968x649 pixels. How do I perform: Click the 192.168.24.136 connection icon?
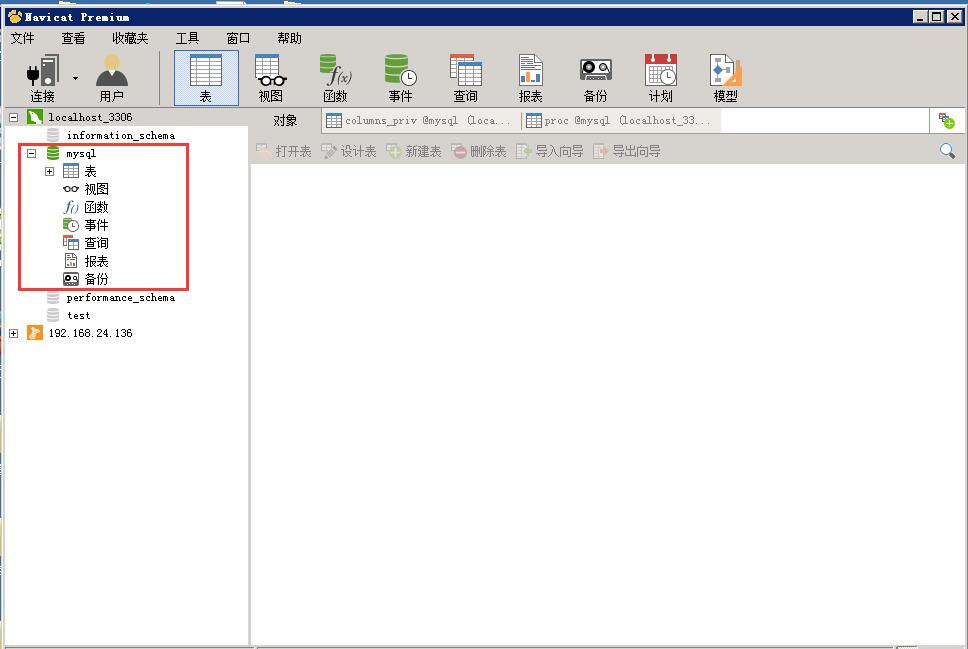pos(35,333)
